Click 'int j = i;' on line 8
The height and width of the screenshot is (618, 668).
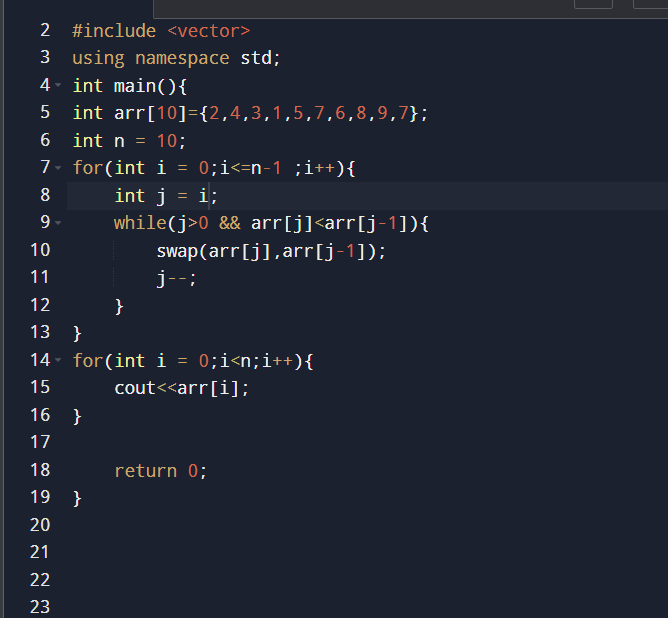pyautogui.click(x=166, y=196)
